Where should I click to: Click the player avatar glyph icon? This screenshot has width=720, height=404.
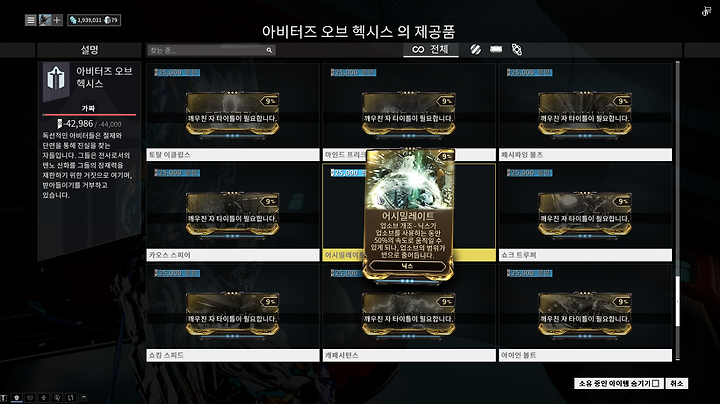45,20
